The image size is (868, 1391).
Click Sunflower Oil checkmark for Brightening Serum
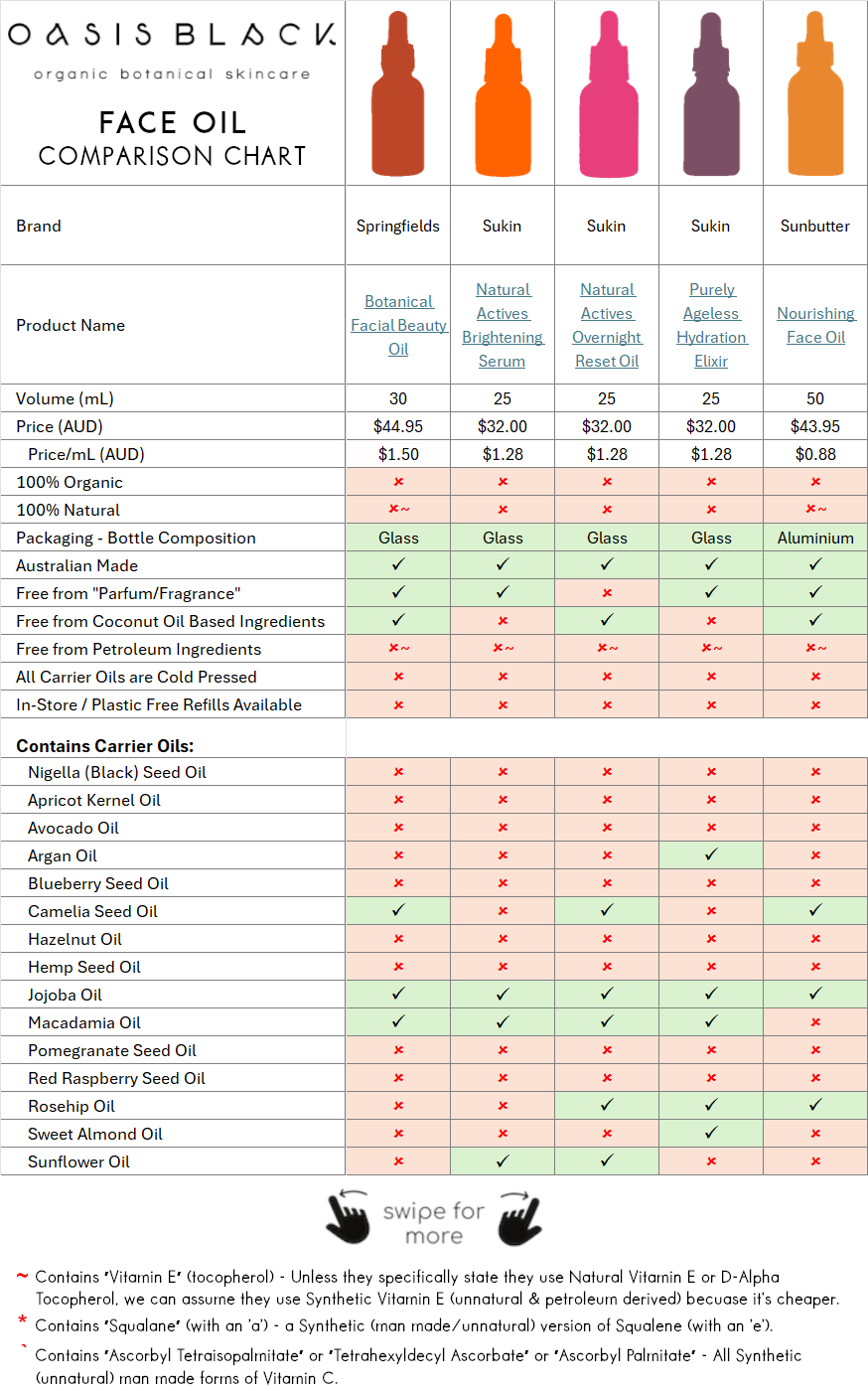pos(503,1160)
